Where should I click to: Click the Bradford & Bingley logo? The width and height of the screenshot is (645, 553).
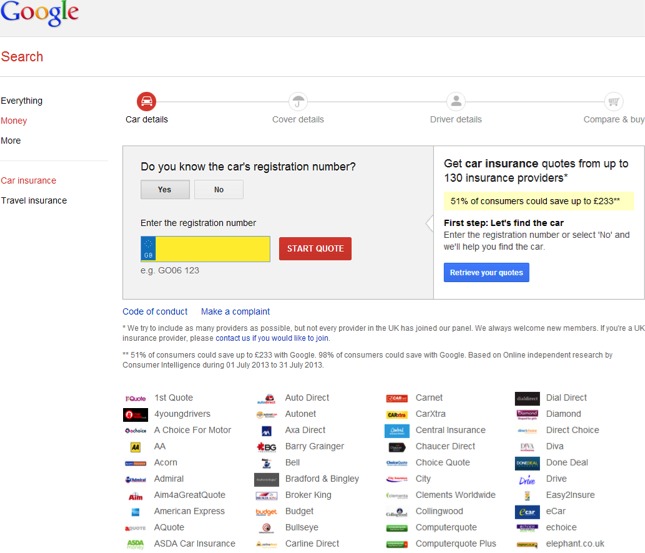266,479
